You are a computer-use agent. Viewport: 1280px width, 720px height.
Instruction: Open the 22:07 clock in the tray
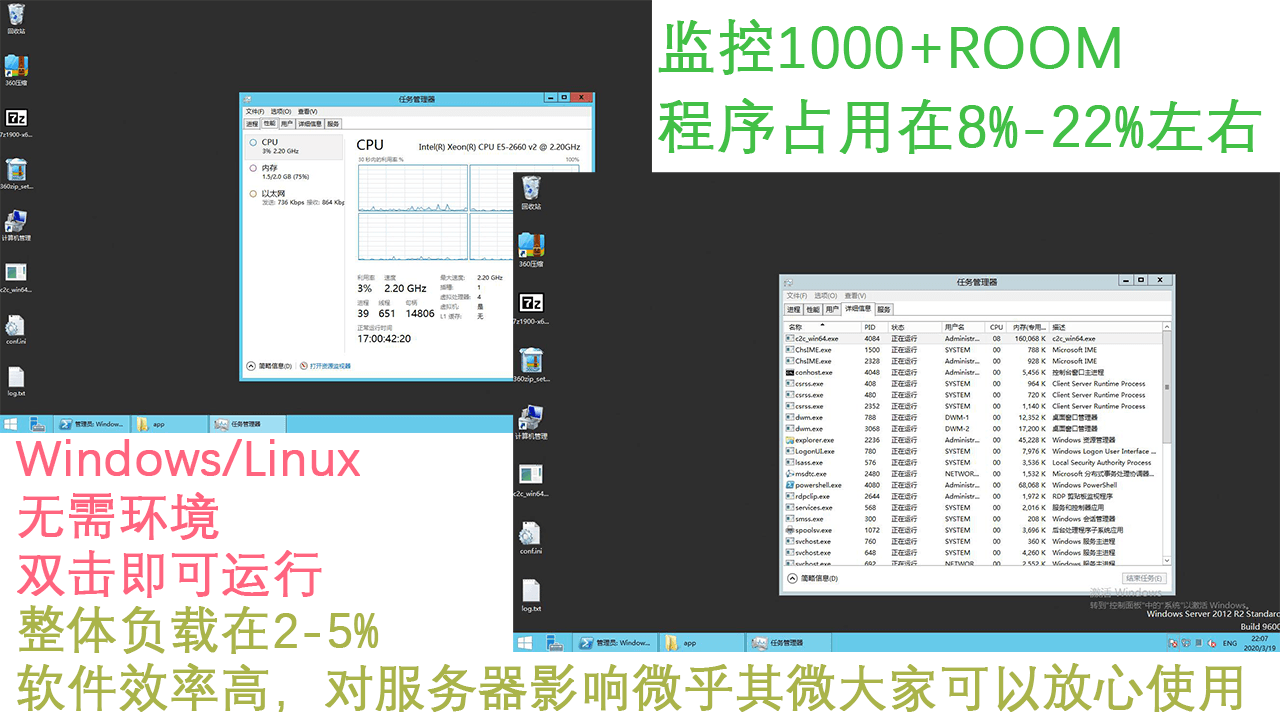tap(1259, 643)
